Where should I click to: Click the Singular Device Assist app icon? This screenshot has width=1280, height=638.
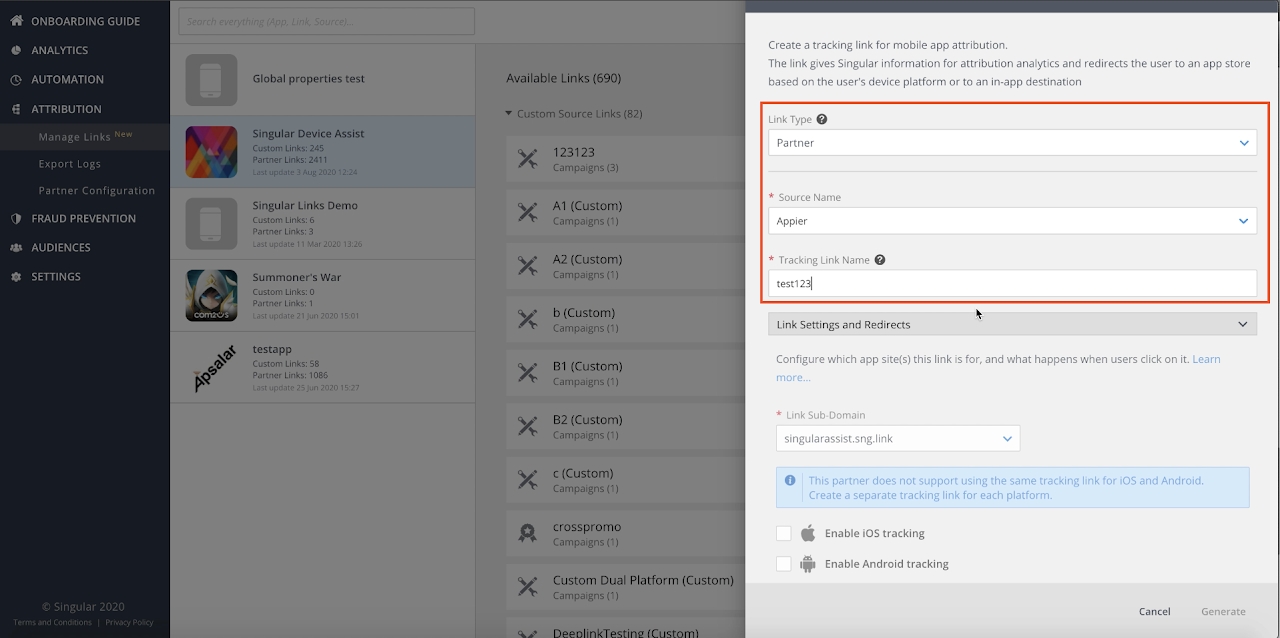coord(211,152)
